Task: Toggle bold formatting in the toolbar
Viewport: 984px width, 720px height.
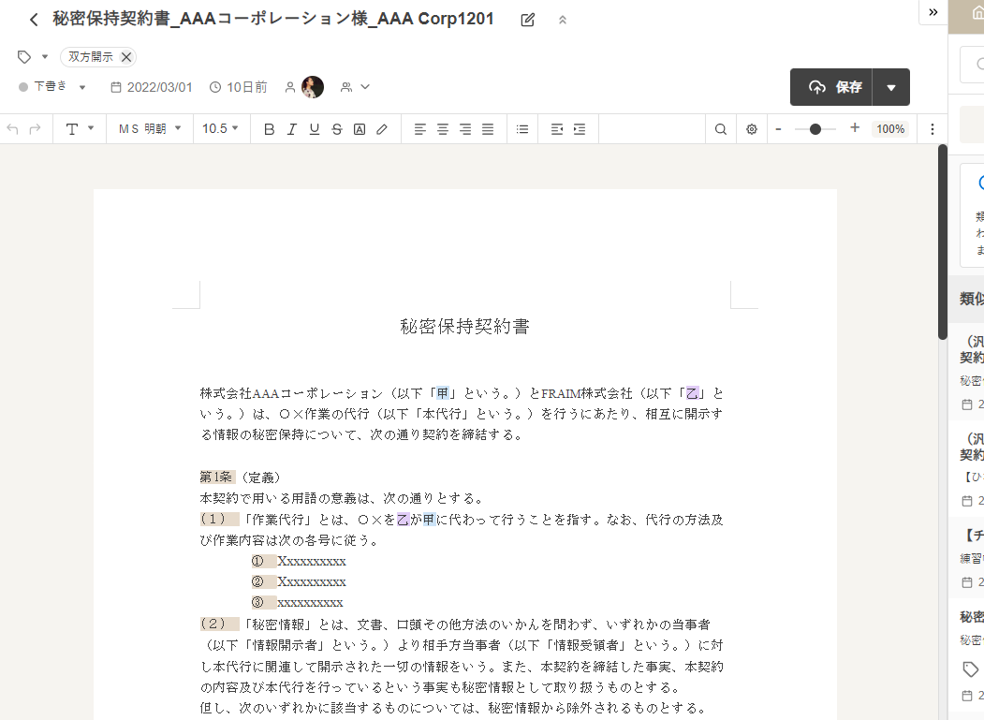Action: tap(269, 129)
